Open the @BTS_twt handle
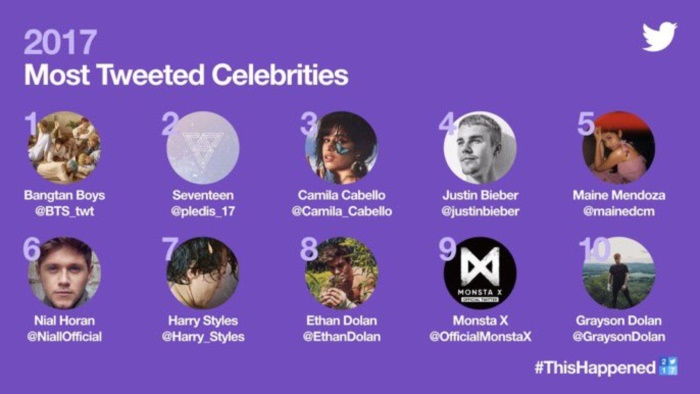Screen dimensions: 700x394 click(64, 211)
